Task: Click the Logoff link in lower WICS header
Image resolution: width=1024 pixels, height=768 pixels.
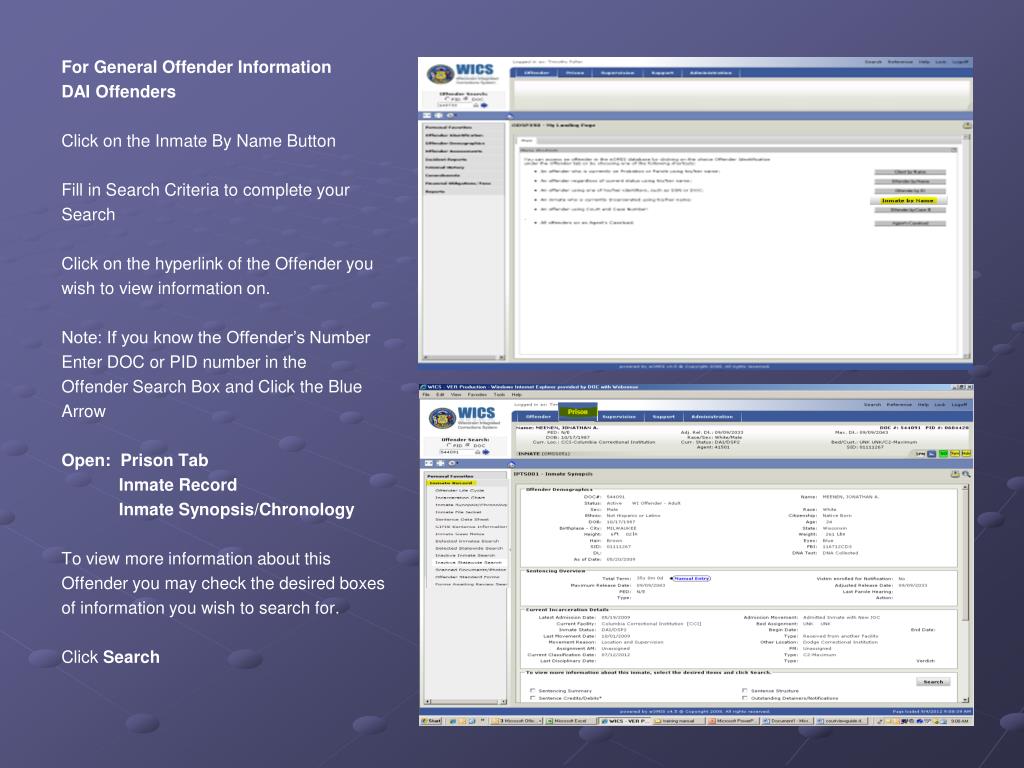Action: [959, 405]
